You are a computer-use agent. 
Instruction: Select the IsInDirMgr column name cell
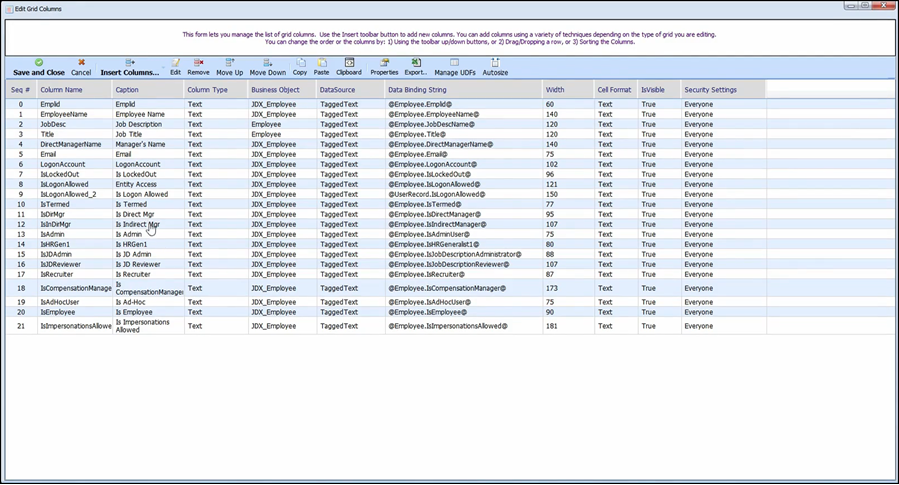pos(56,224)
